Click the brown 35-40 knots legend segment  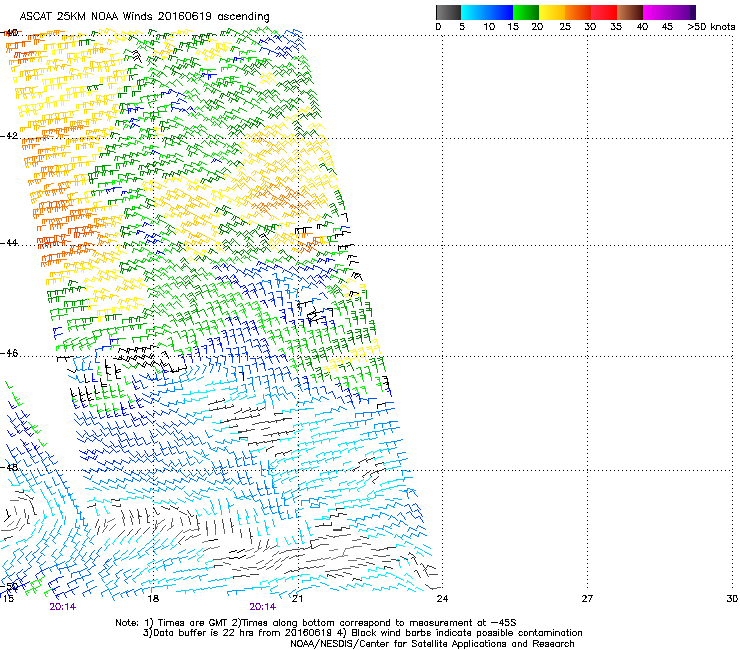pos(630,12)
